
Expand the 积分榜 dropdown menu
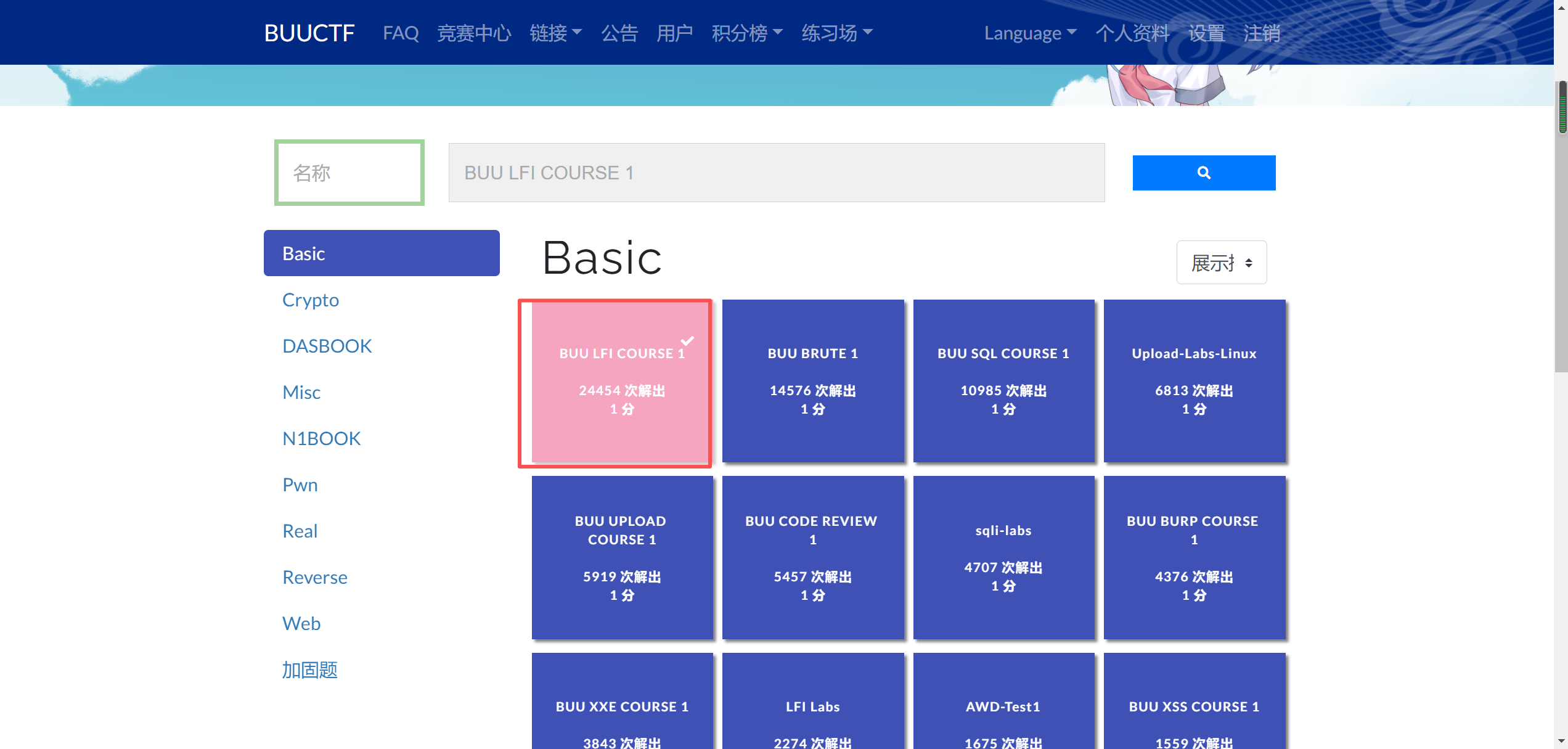tap(746, 33)
